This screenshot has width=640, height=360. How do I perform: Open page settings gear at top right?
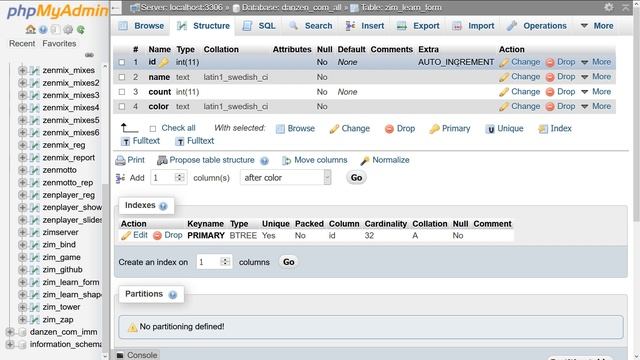[x=609, y=7]
